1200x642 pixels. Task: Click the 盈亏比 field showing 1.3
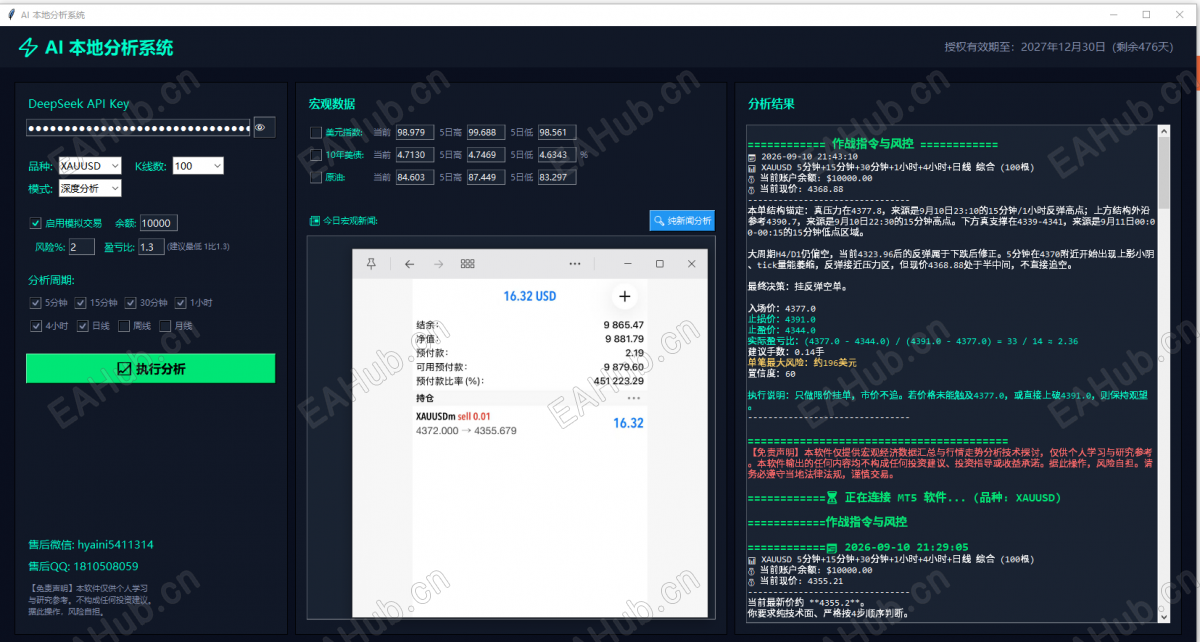(x=151, y=246)
